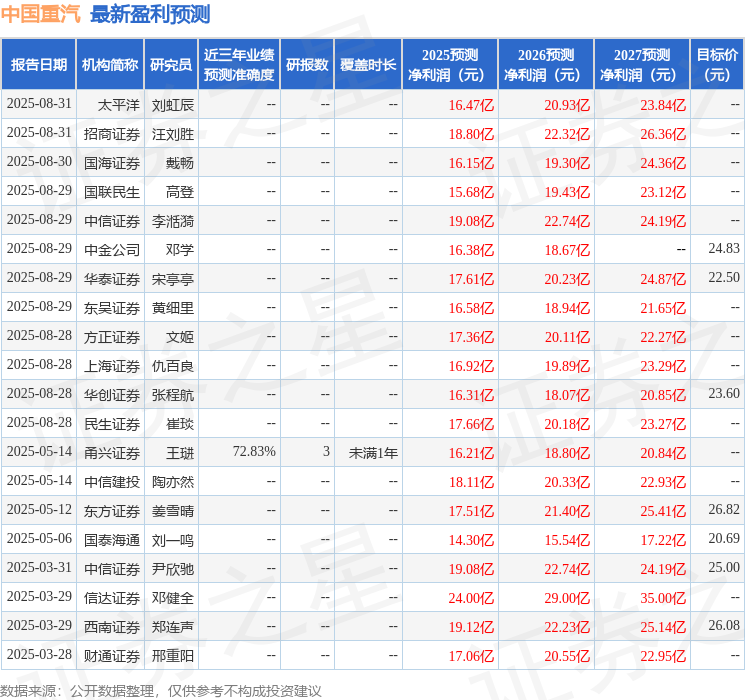The height and width of the screenshot is (700, 745).
Task: Click 21.65亿 forecast value
Action: (x=663, y=308)
